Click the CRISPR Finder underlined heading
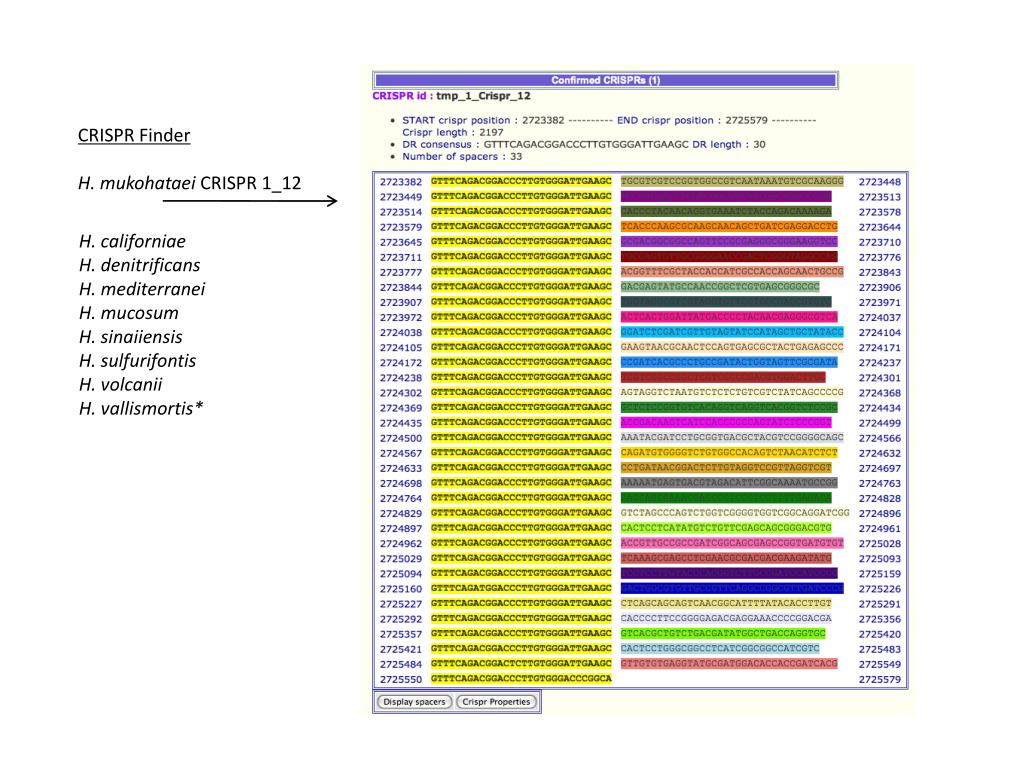Viewport: 1024px width, 768px height. point(134,136)
